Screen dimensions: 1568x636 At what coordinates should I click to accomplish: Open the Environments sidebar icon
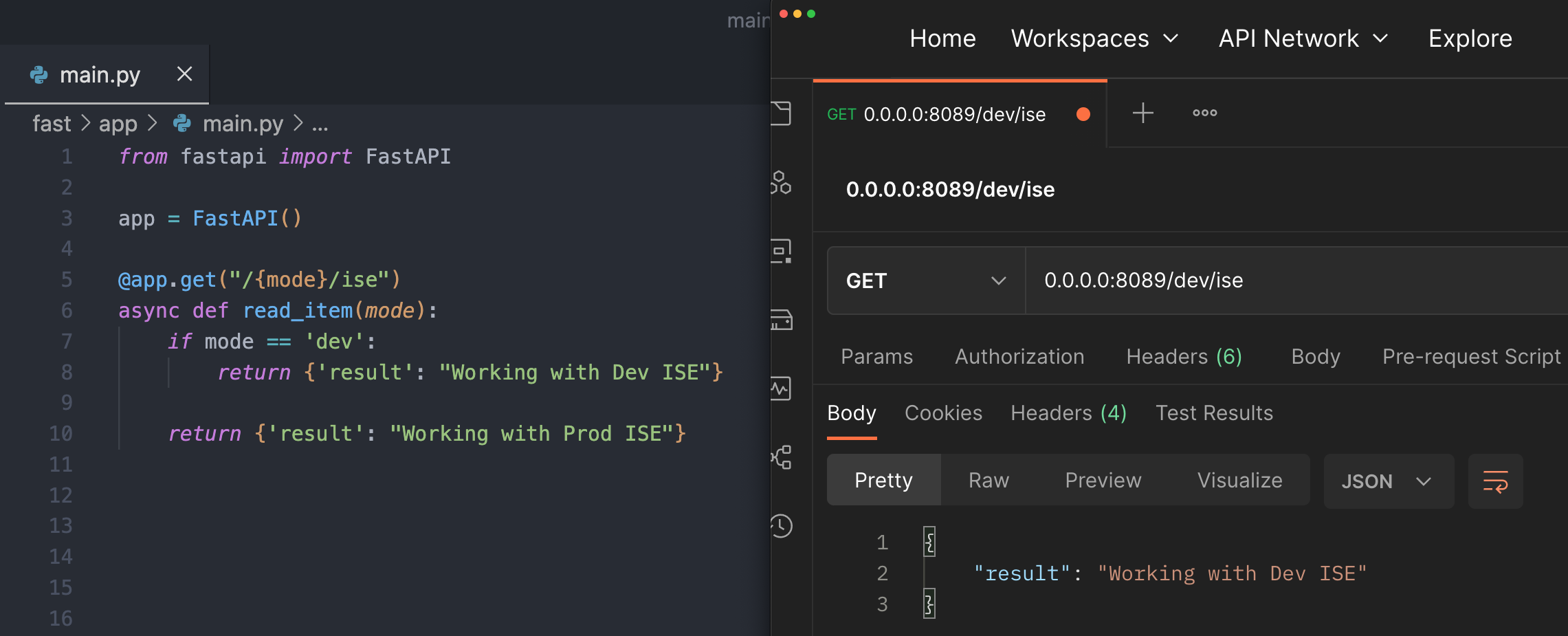pos(782,251)
